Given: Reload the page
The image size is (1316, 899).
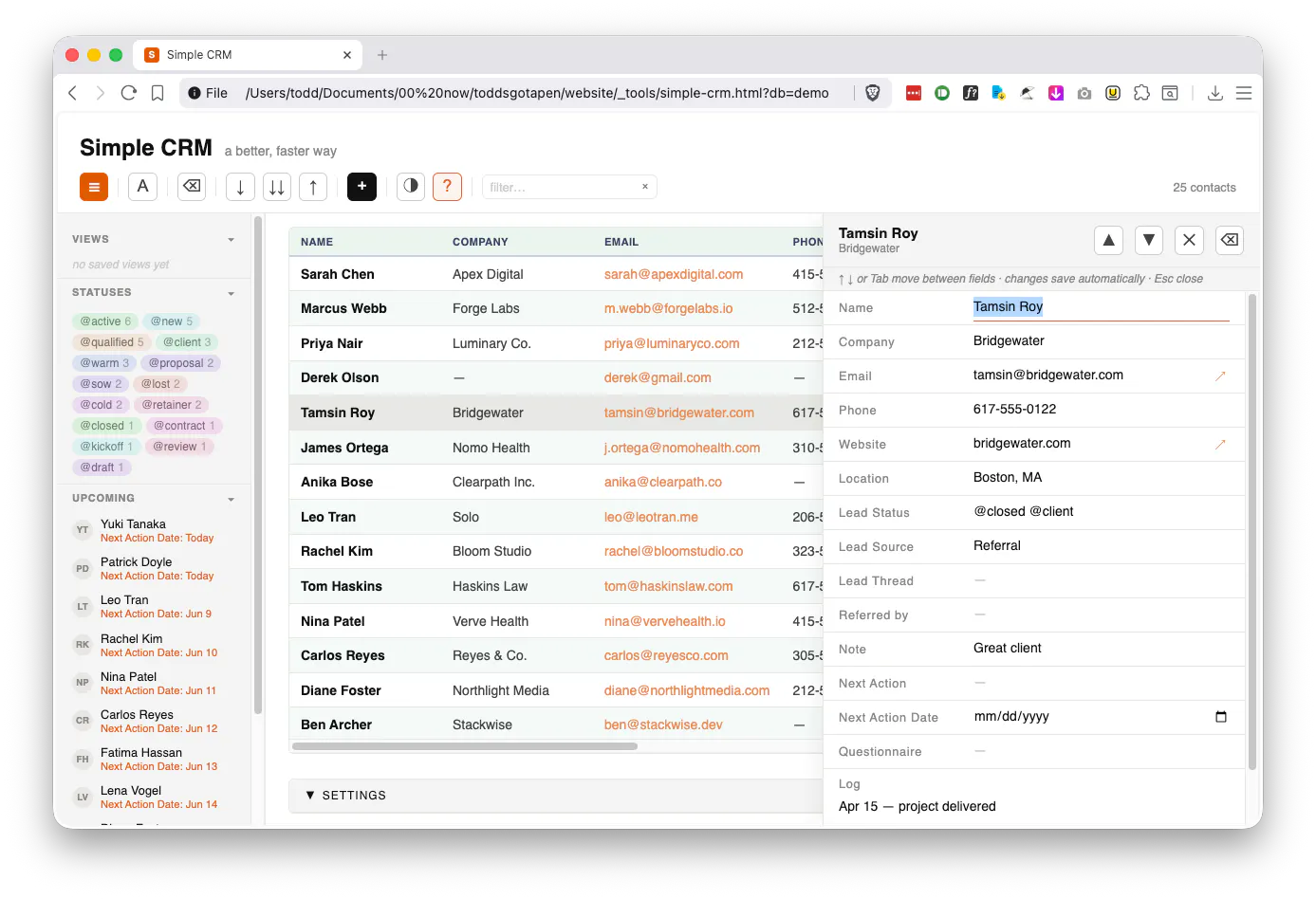Looking at the screenshot, I should tap(129, 93).
